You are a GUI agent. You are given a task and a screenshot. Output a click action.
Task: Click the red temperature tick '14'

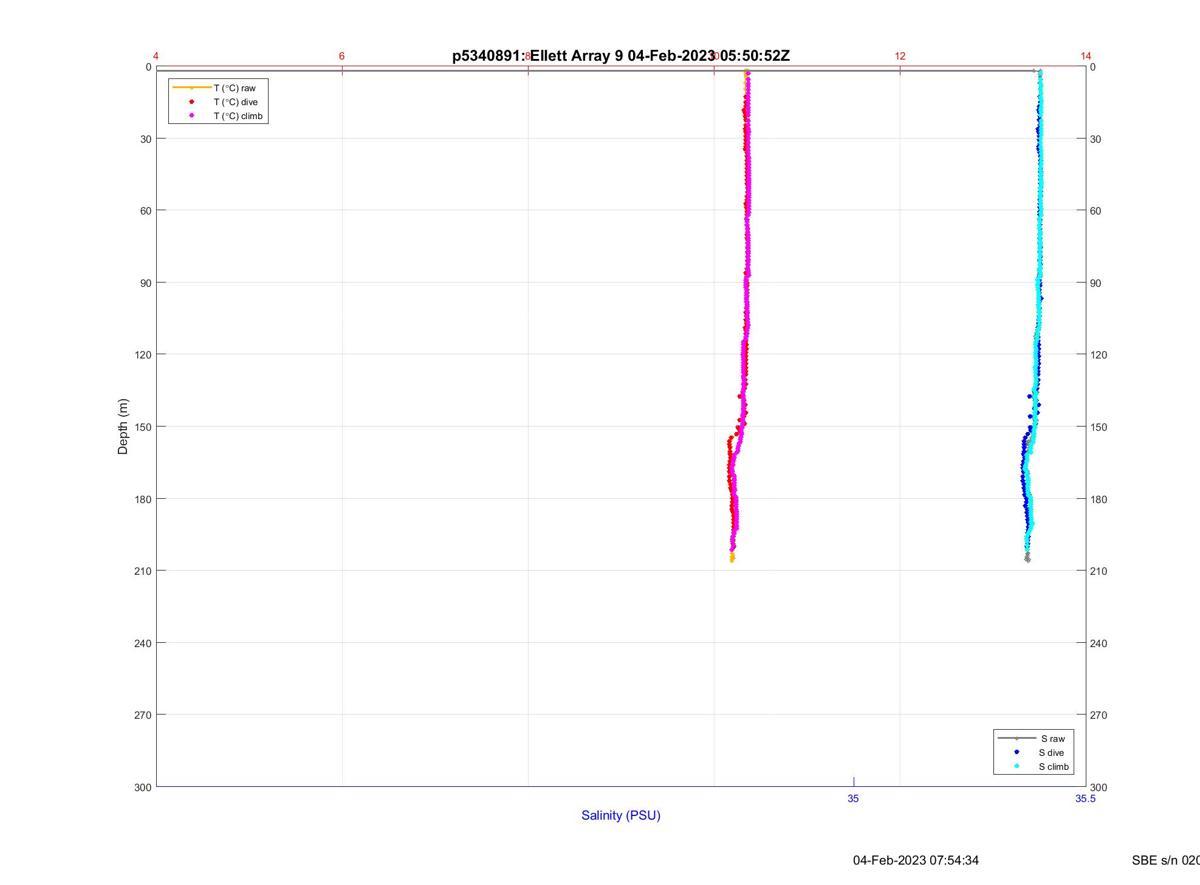pos(1086,56)
